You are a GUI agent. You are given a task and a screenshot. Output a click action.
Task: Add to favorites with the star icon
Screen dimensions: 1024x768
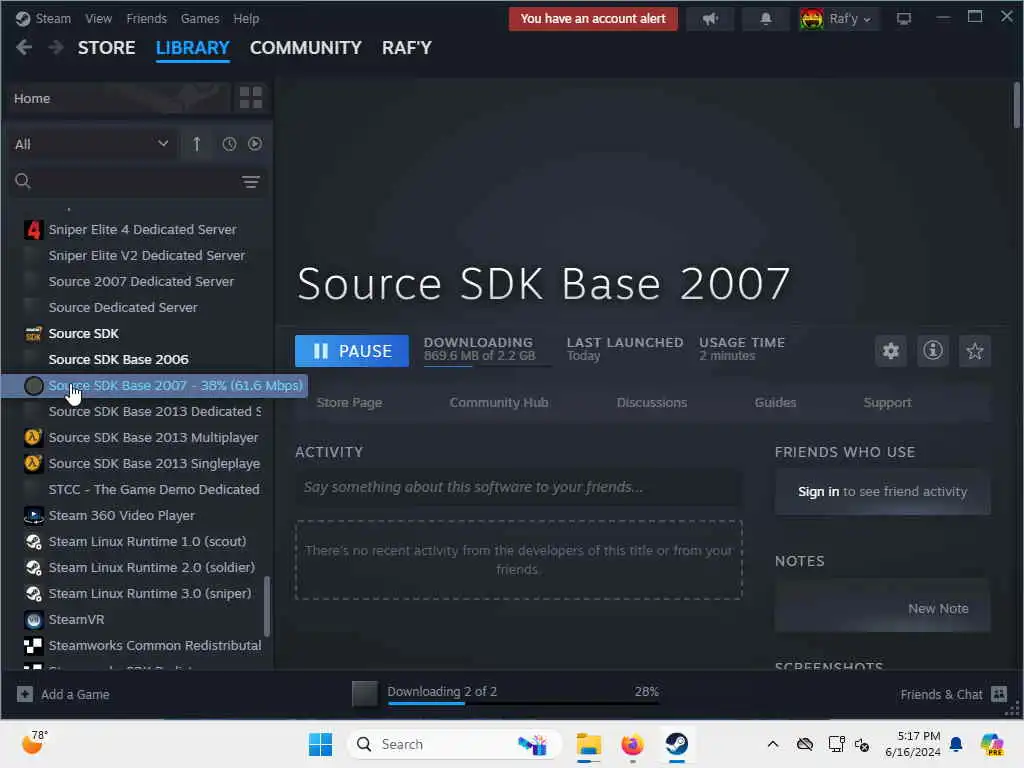point(974,351)
